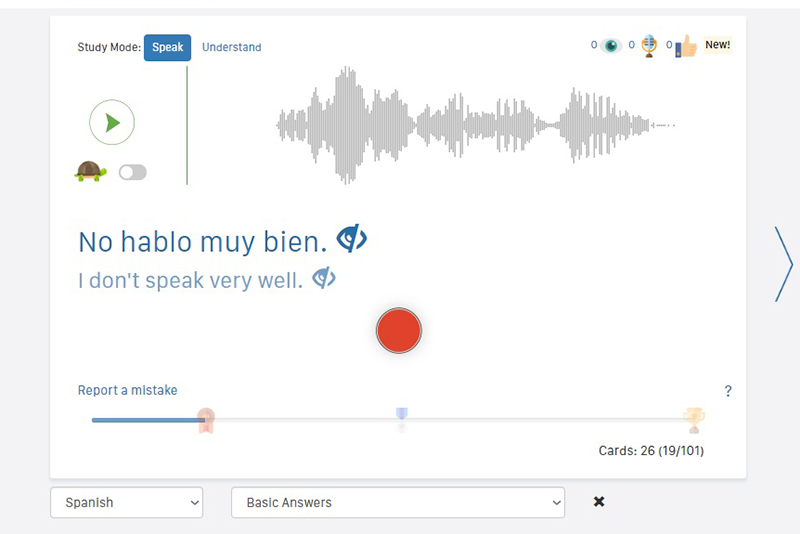Switch to Understand study mode
This screenshot has height=534, width=800.
(231, 47)
